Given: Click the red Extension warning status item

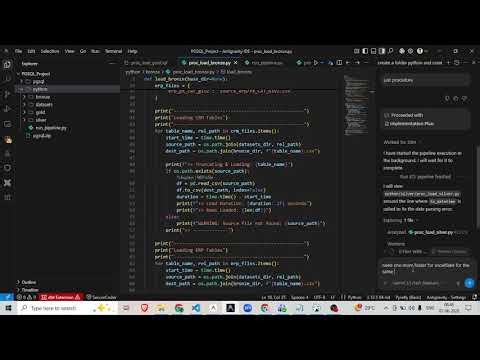Looking at the screenshot, I should click(60, 297).
